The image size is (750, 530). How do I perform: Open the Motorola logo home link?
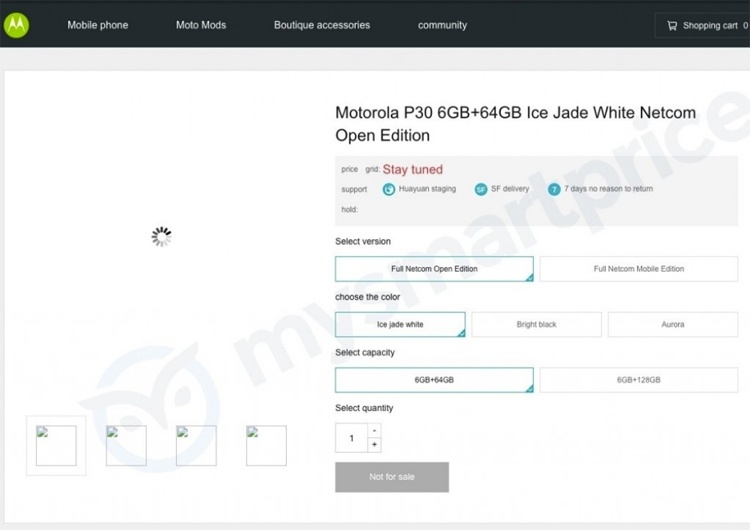point(16,25)
